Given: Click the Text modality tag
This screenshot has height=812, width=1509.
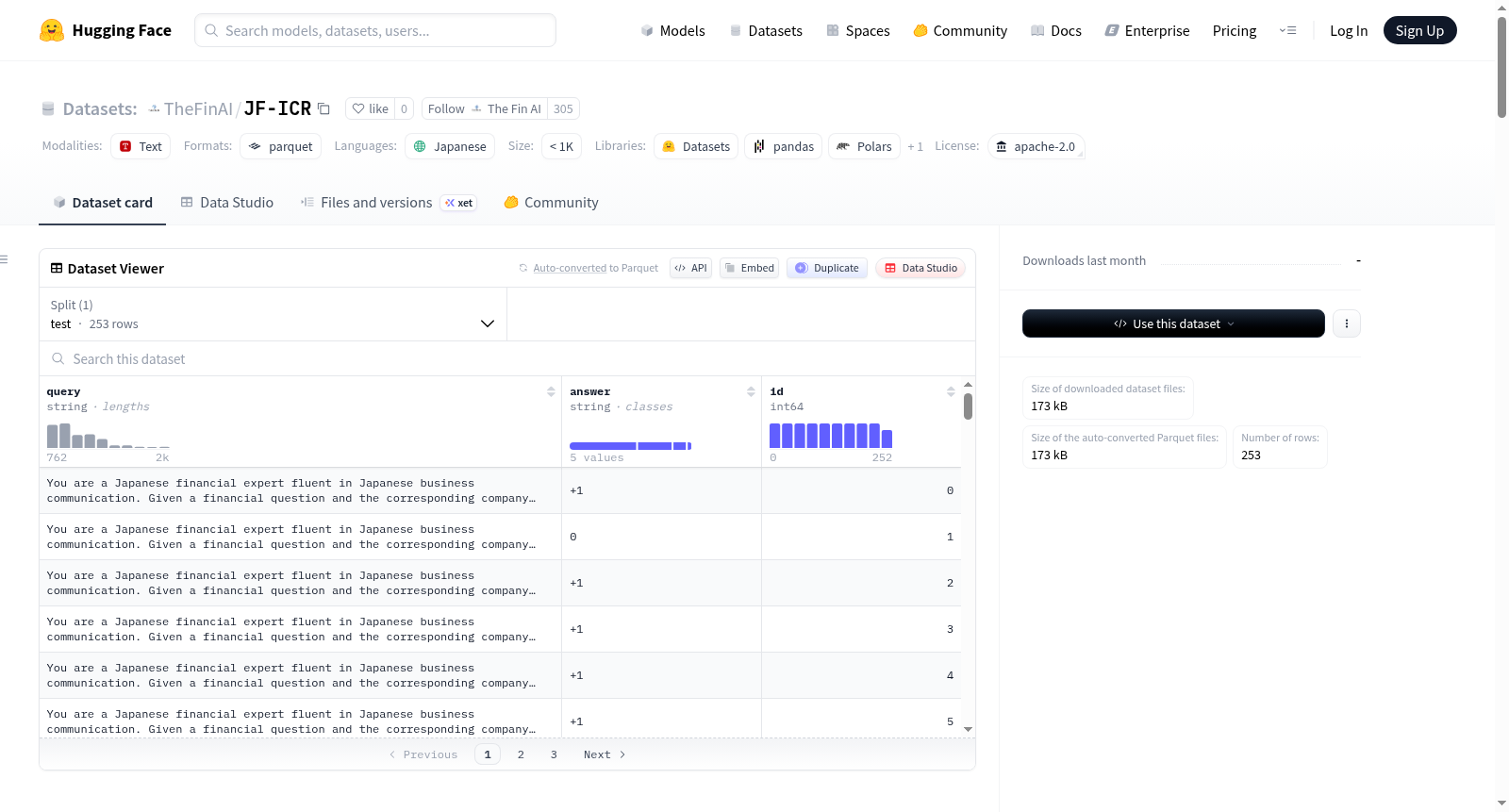Looking at the screenshot, I should (141, 146).
